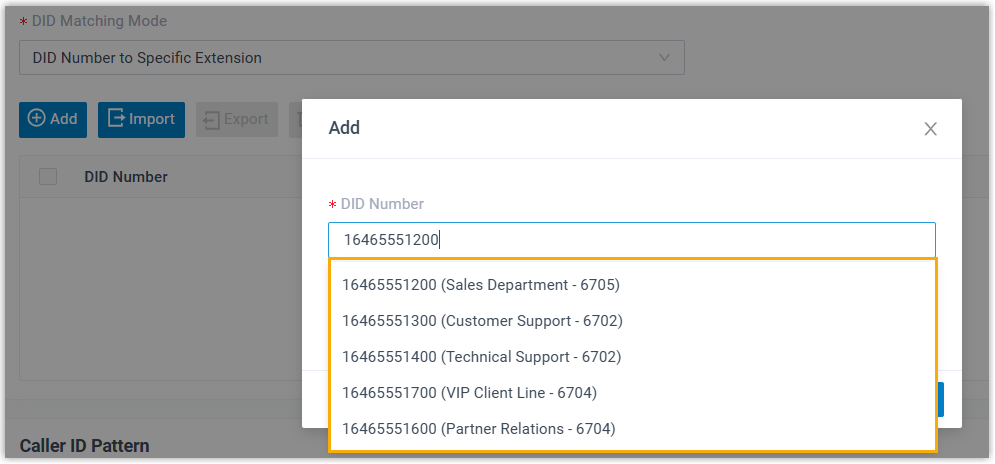Click the Caller ID Pattern section heading
Viewport: 995px width, 464px height.
84,445
